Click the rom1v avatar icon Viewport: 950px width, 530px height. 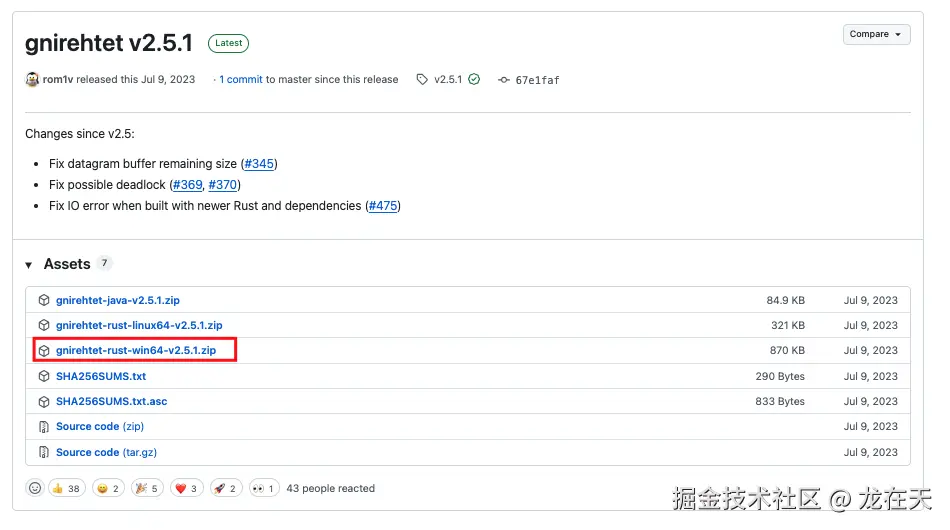click(32, 79)
